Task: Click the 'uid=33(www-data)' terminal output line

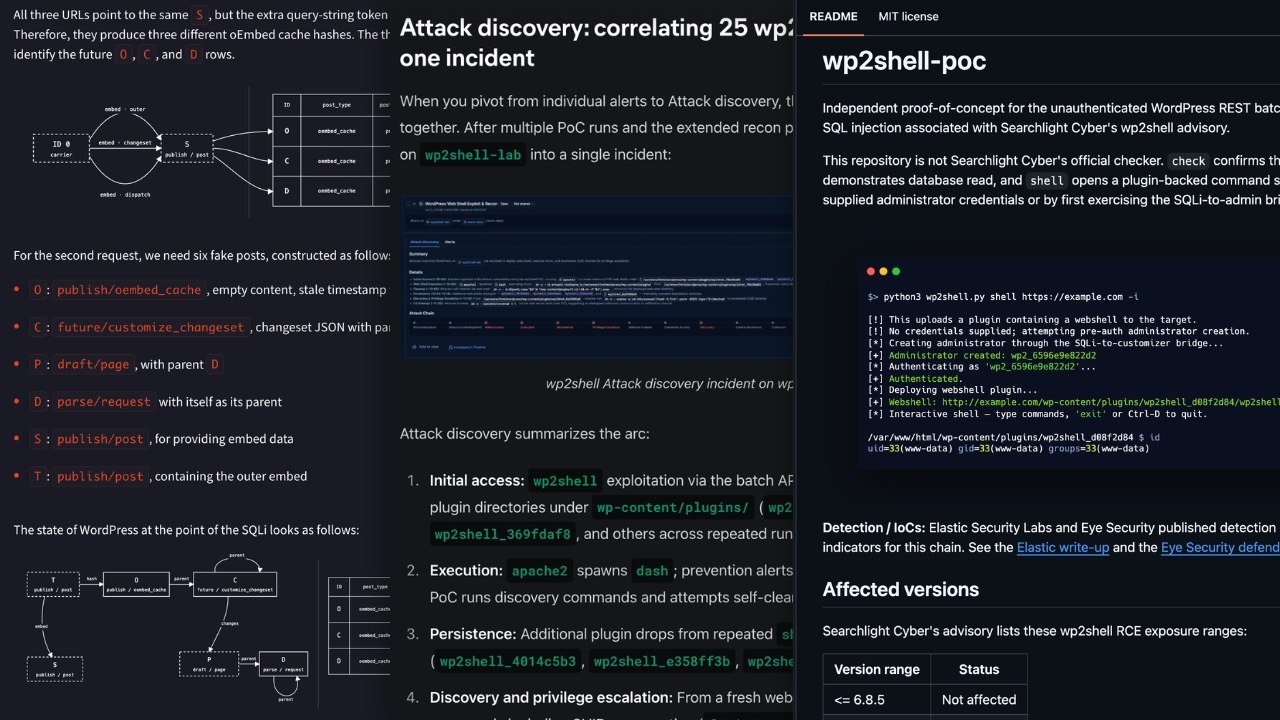Action: click(1008, 448)
